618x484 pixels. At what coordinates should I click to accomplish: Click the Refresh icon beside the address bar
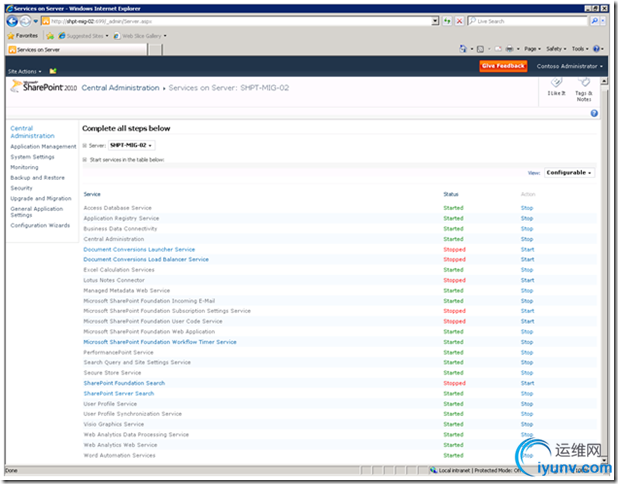click(x=447, y=21)
